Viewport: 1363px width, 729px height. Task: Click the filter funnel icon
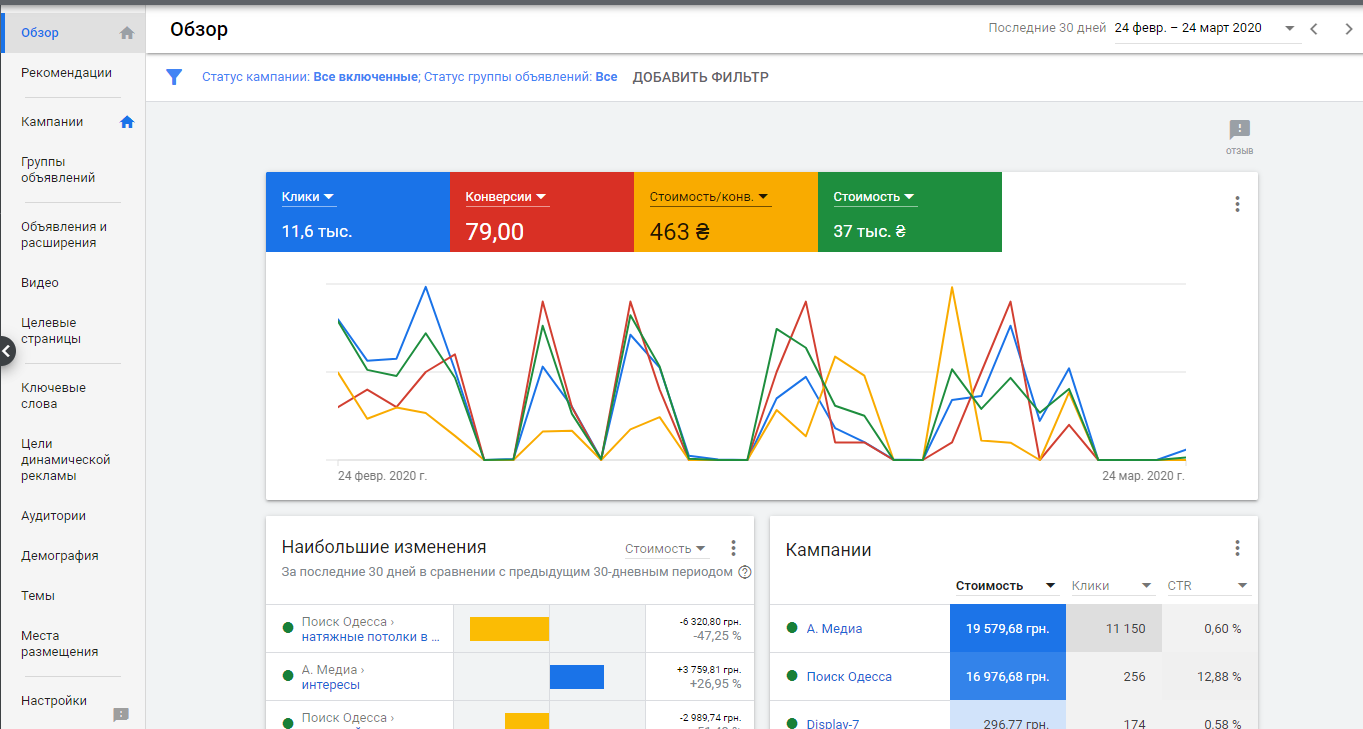coord(174,77)
